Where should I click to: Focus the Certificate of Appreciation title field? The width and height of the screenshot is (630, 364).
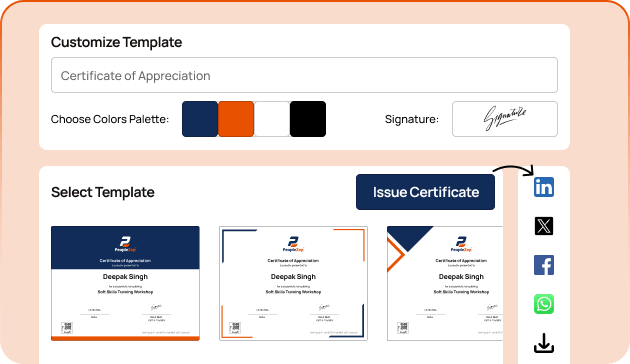304,75
